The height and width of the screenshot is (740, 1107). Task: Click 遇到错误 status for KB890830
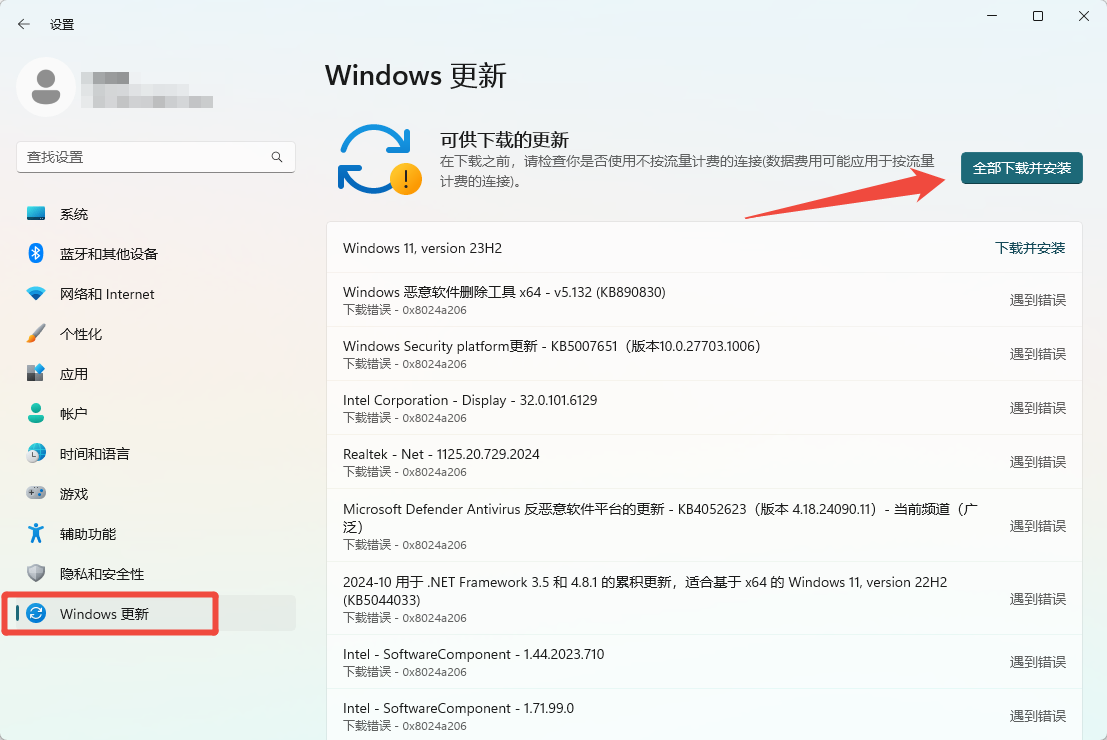tap(1038, 300)
